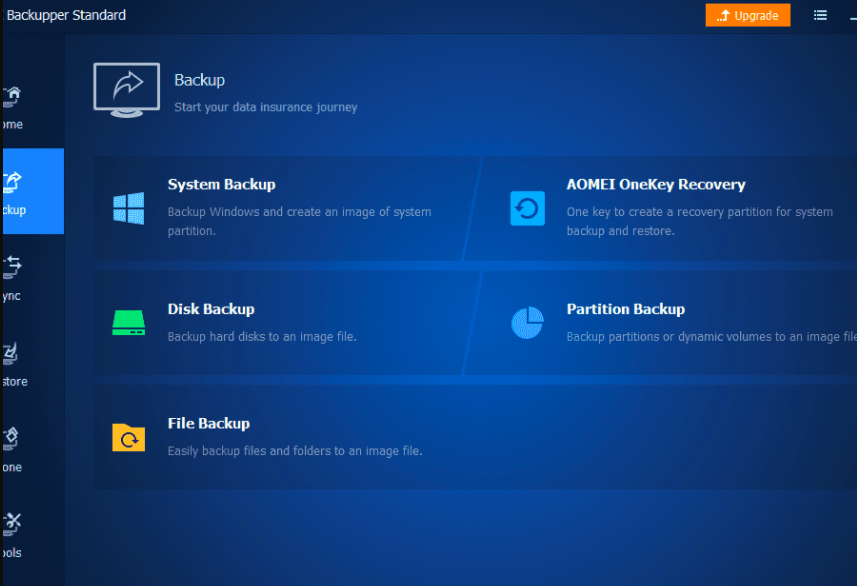This screenshot has height=586, width=857.
Task: Click the Restore icon in sidebar
Action: [x=11, y=353]
